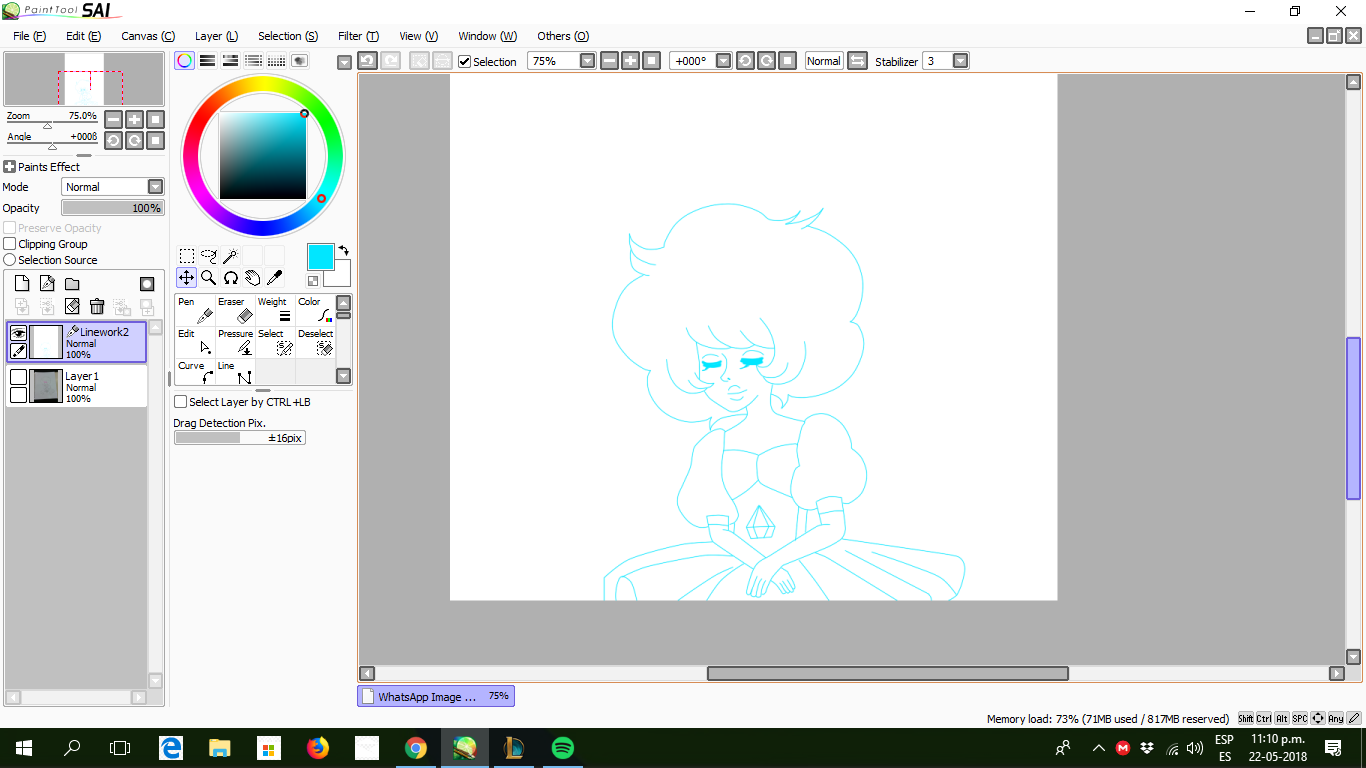Viewport: 1366px width, 768px height.
Task: Create a new linework layer
Action: point(47,284)
